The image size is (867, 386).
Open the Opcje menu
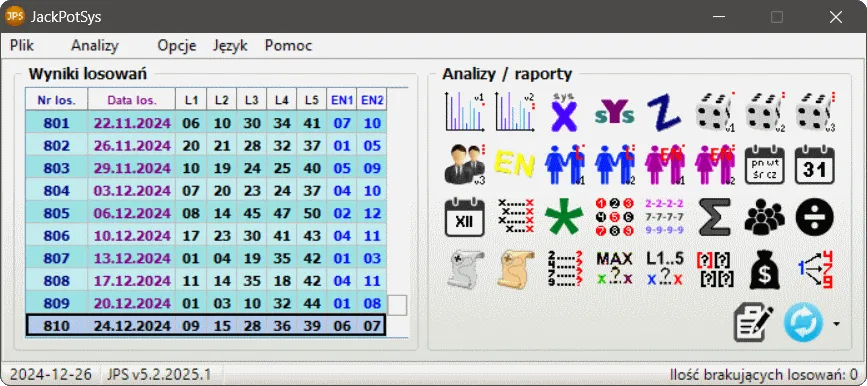point(176,46)
